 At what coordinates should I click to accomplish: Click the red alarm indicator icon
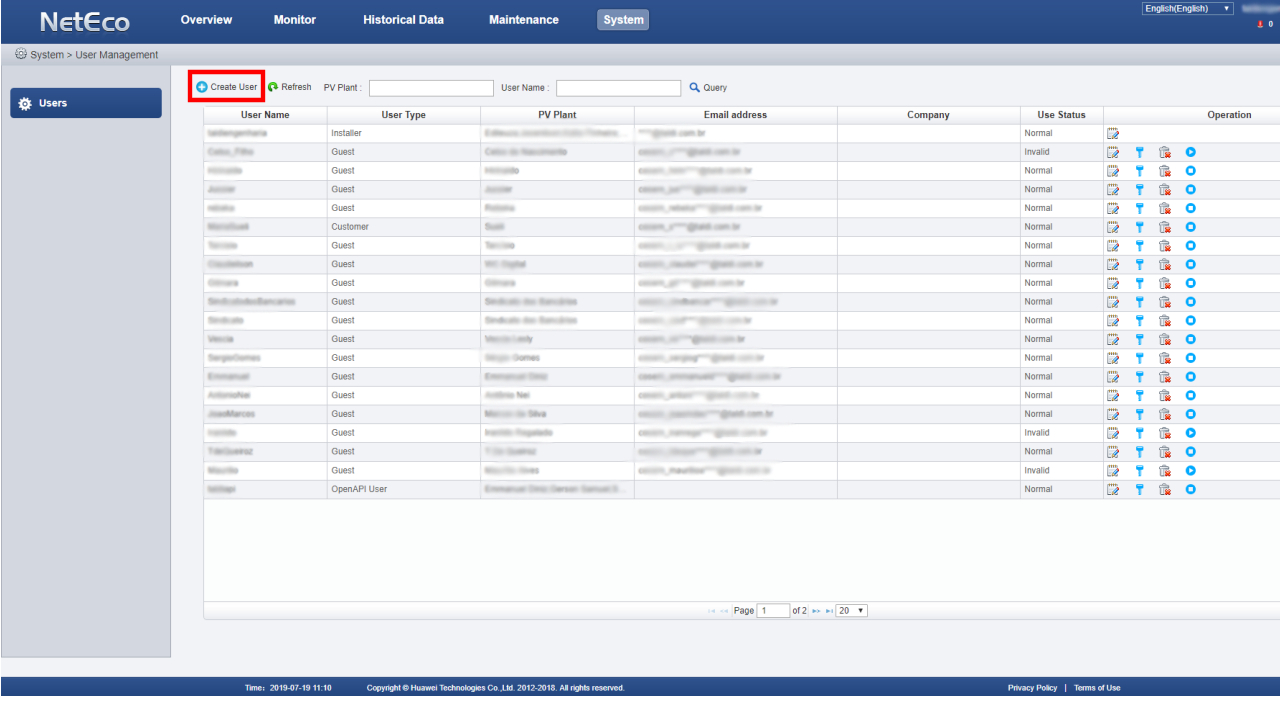[1259, 24]
